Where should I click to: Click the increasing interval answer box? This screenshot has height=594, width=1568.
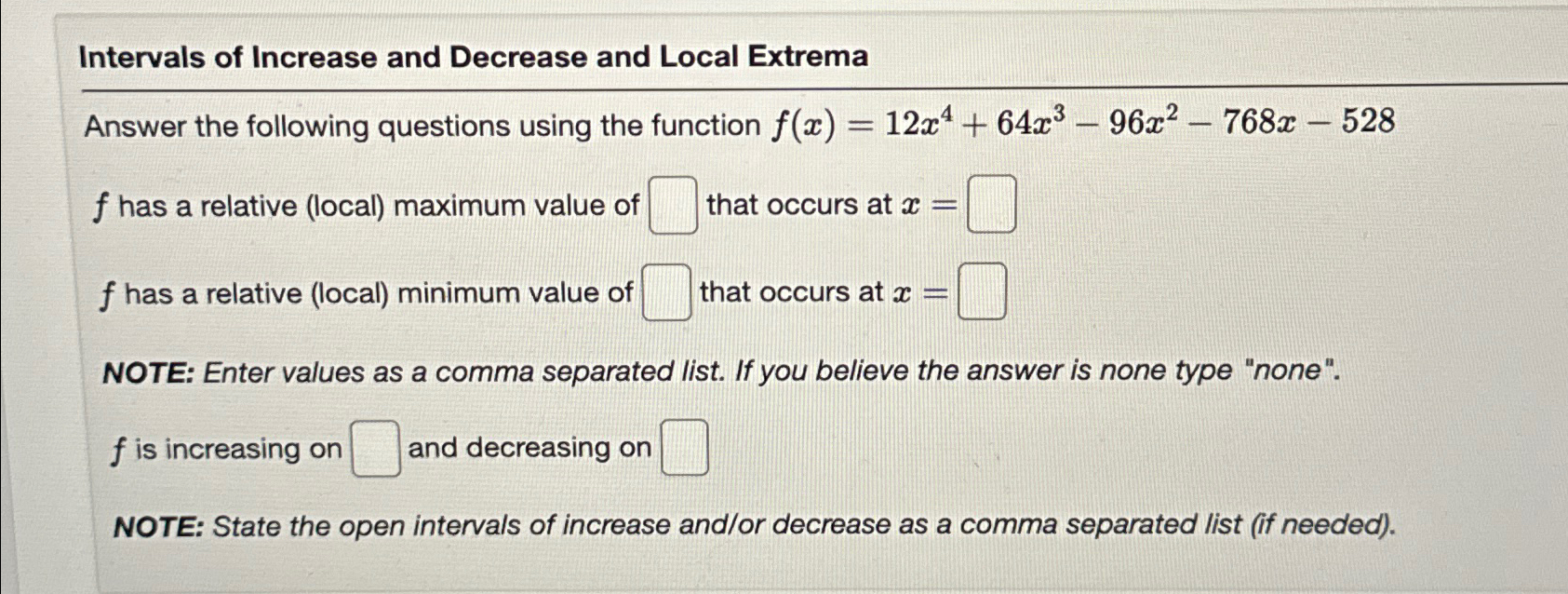(374, 450)
